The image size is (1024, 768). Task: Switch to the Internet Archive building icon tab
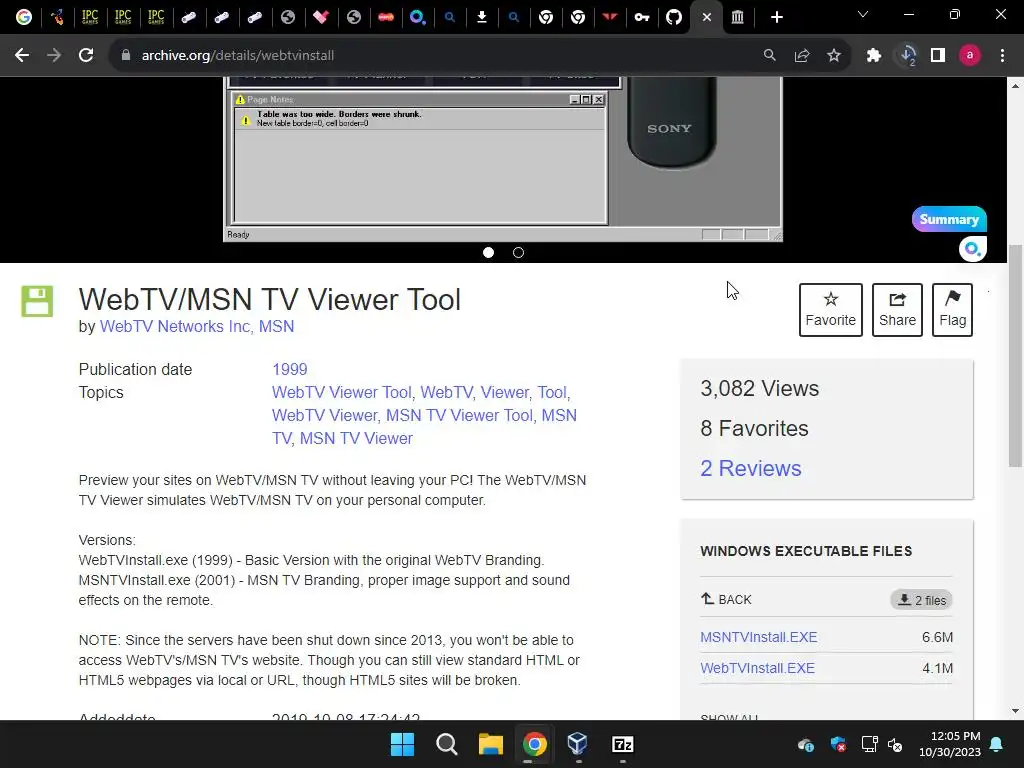click(x=737, y=17)
